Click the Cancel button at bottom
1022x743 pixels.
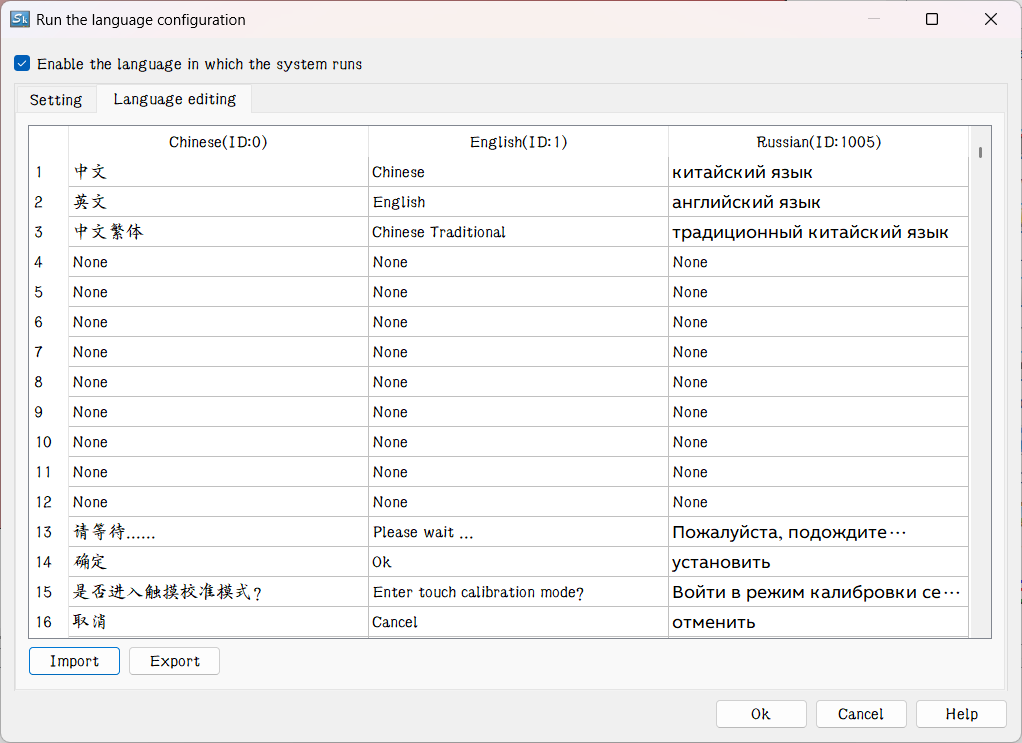(x=860, y=714)
